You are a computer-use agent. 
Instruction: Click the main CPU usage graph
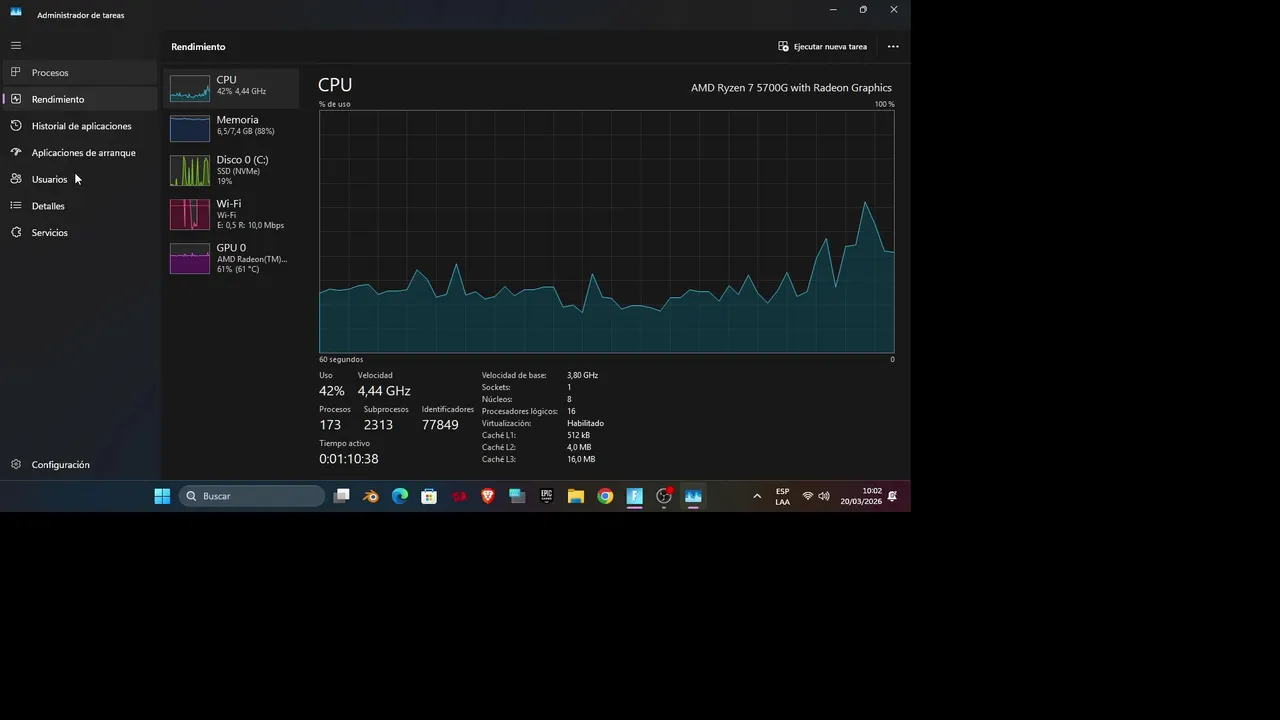[x=606, y=231]
